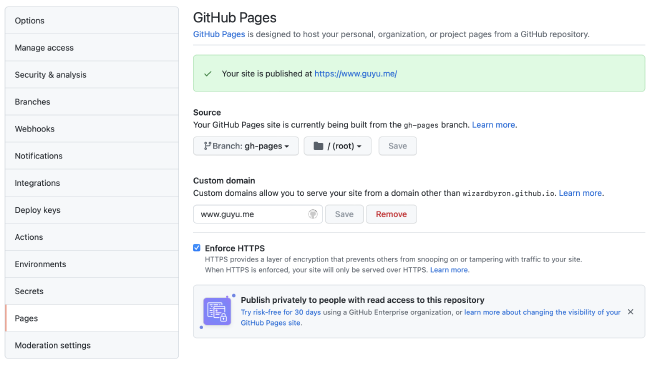660x370 pixels.
Task: Select Actions in the sidebar
Action: [x=92, y=237]
